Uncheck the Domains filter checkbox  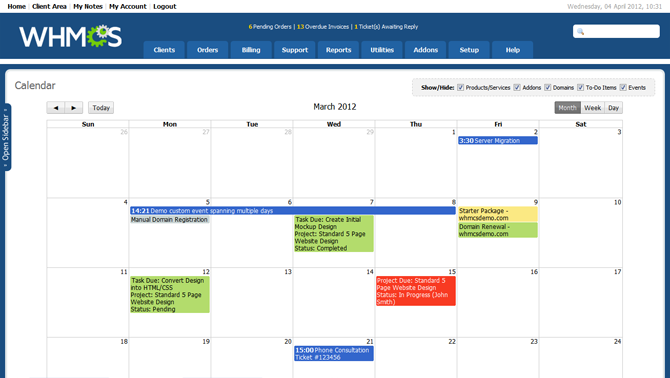pos(547,88)
